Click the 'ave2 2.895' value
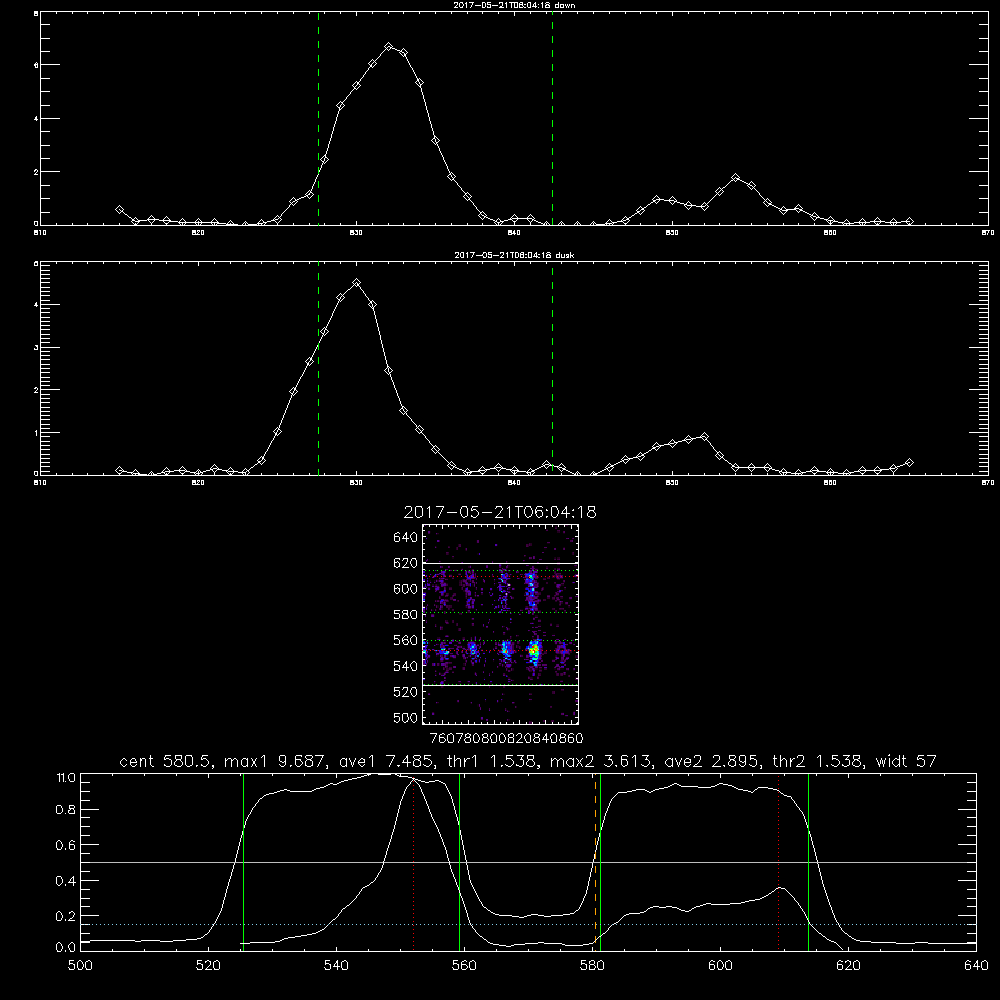Screen dimensions: 1000x1000 [712, 761]
